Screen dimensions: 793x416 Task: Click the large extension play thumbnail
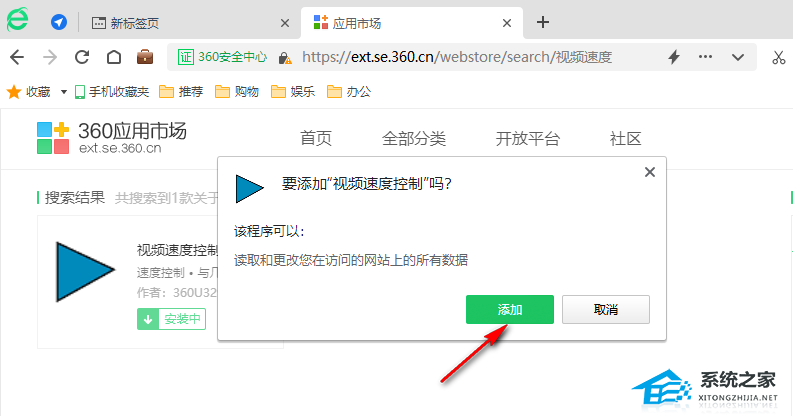[85, 272]
